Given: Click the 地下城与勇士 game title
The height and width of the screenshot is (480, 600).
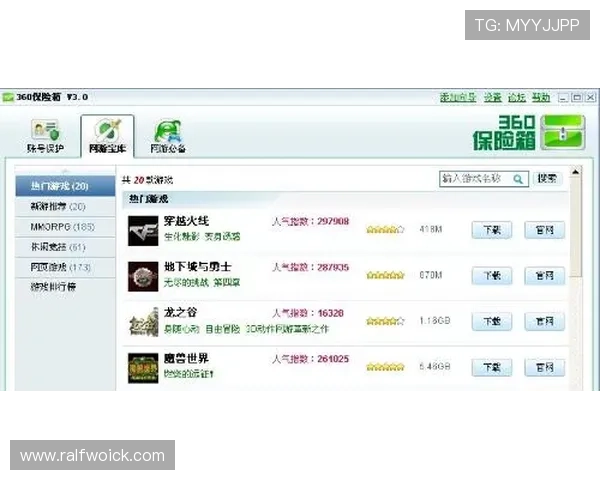Looking at the screenshot, I should click(x=197, y=267).
